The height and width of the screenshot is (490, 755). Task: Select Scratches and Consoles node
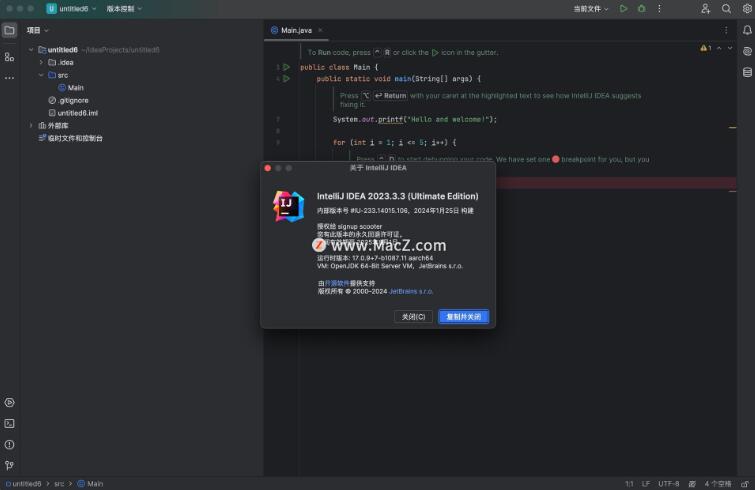point(70,138)
